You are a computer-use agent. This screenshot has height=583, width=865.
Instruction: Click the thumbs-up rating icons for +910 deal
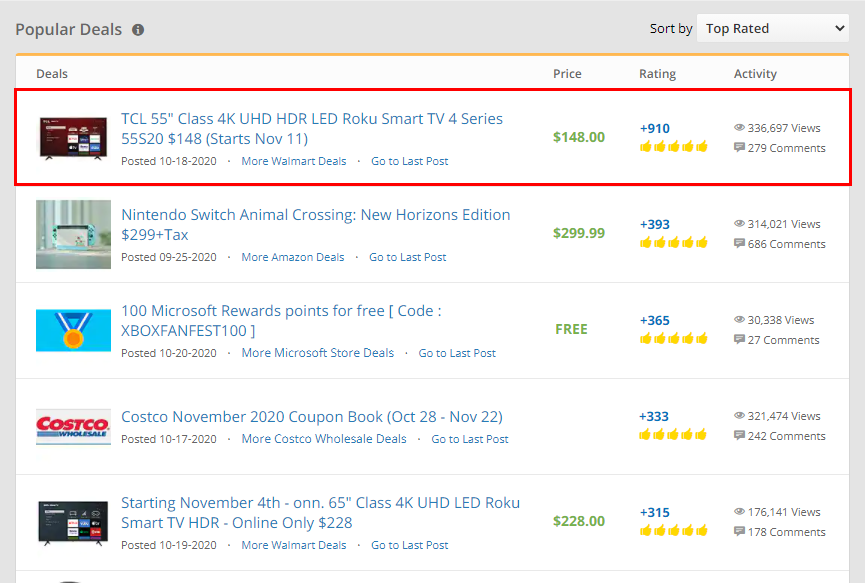tap(674, 147)
